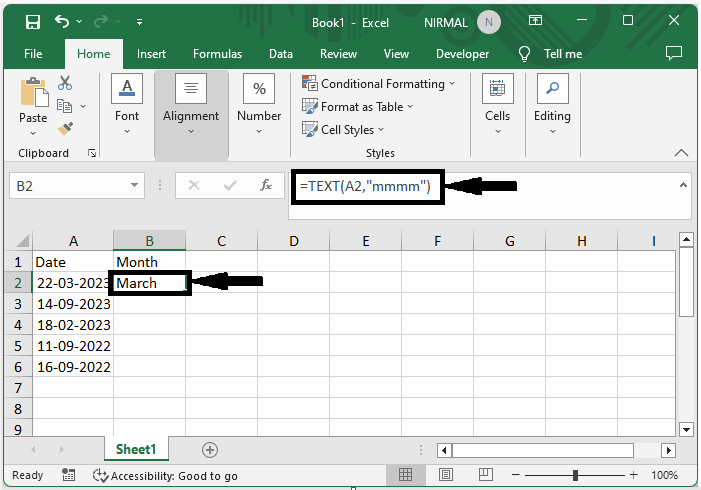Open the Copy dropdown arrow

click(83, 106)
